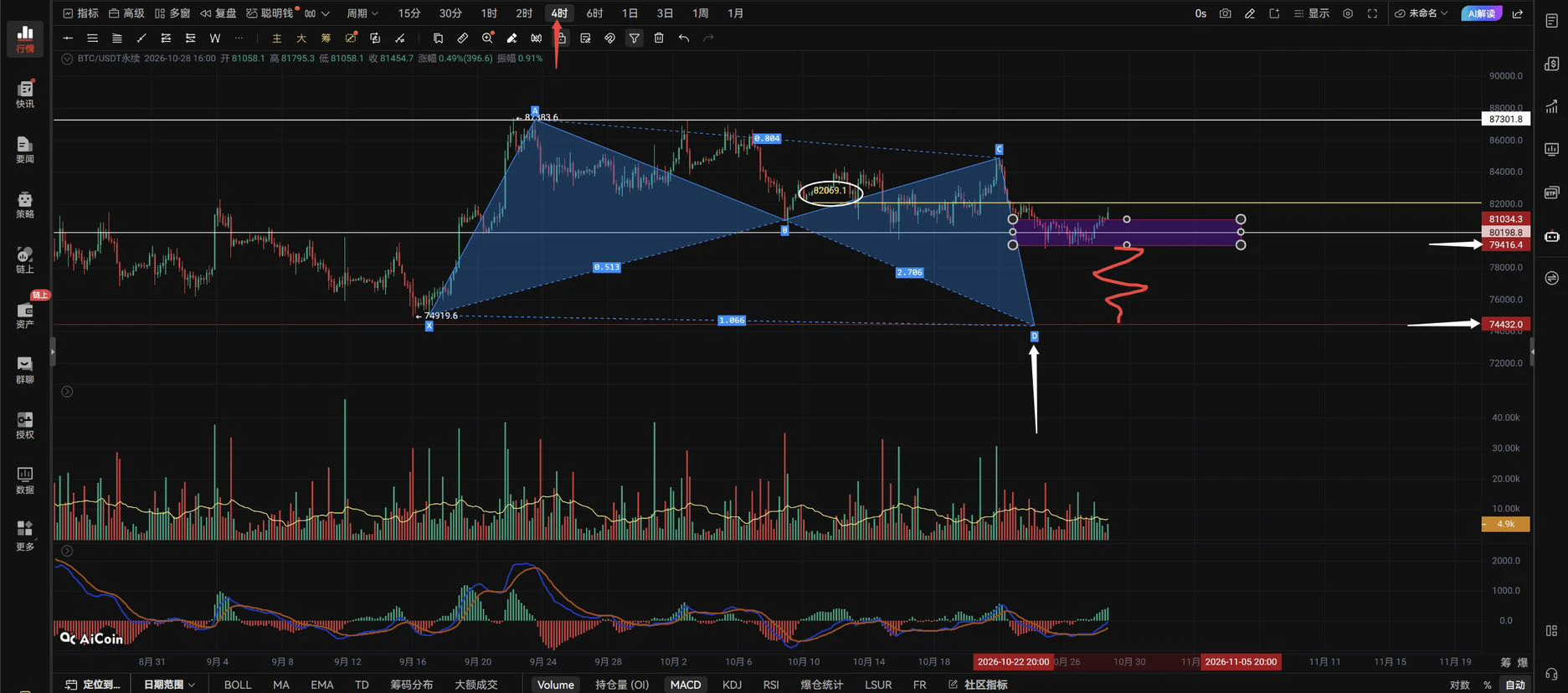Click the eraser tool icon

click(512, 38)
